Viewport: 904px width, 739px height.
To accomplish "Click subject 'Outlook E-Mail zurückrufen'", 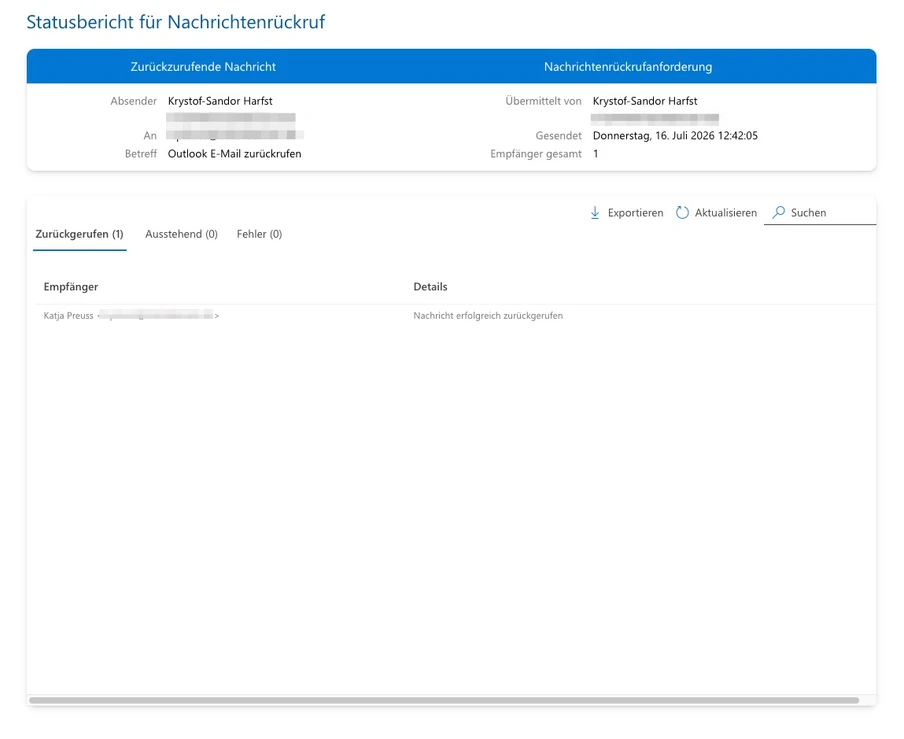I will [235, 154].
